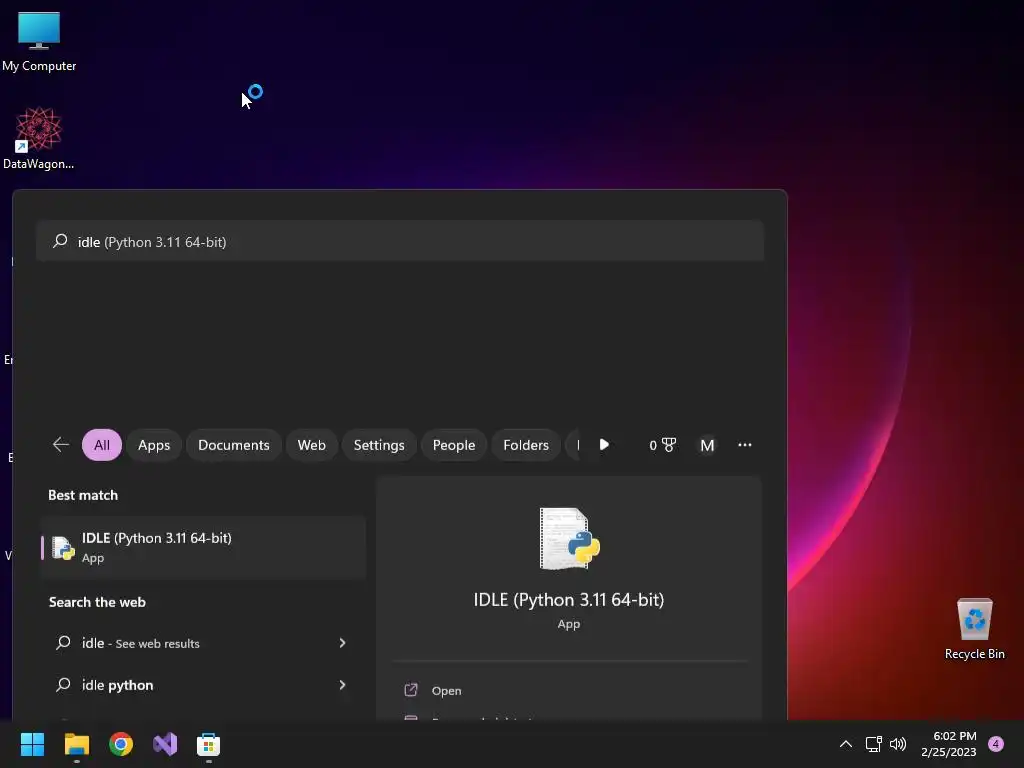Image resolution: width=1024 pixels, height=768 pixels.
Task: Show hidden system tray icons
Action: click(x=846, y=744)
